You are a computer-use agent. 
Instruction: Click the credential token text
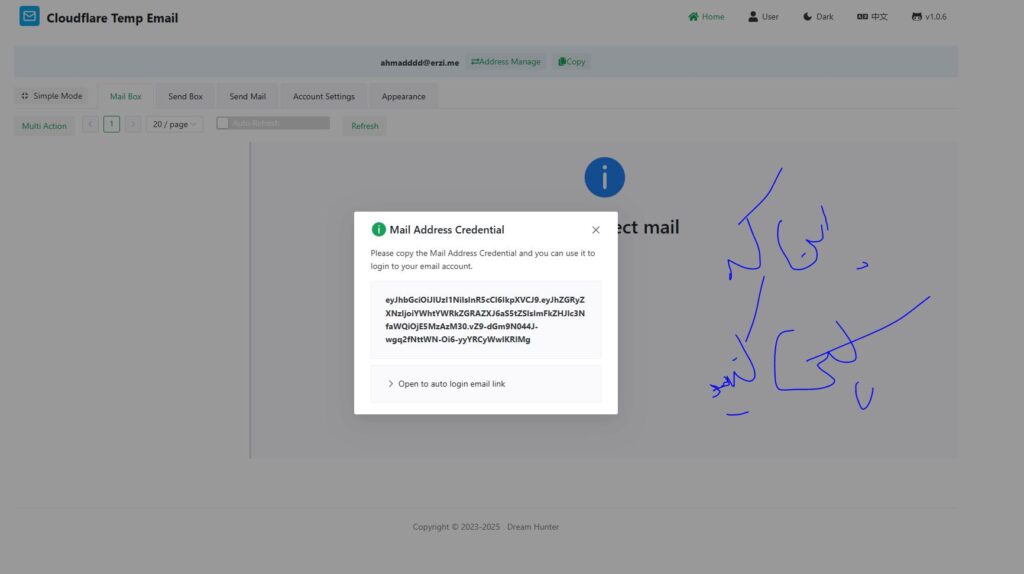[x=485, y=319]
